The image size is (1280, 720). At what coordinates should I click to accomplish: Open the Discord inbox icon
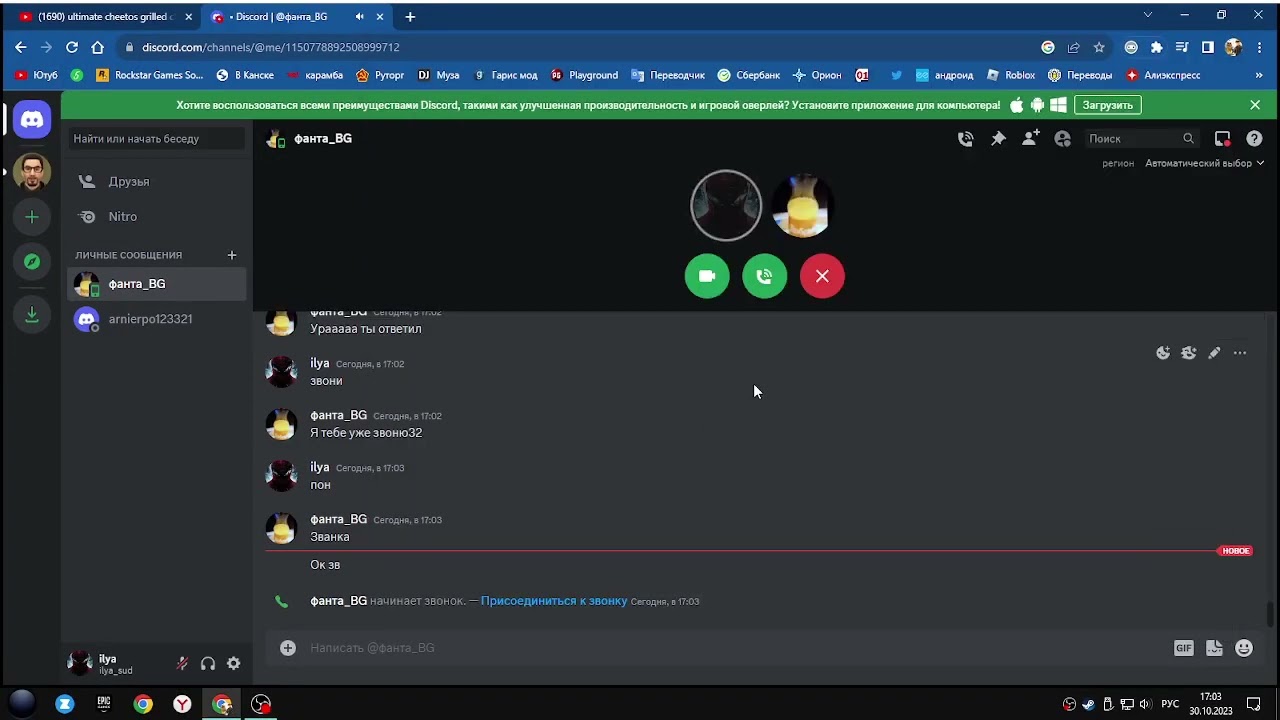1222,139
